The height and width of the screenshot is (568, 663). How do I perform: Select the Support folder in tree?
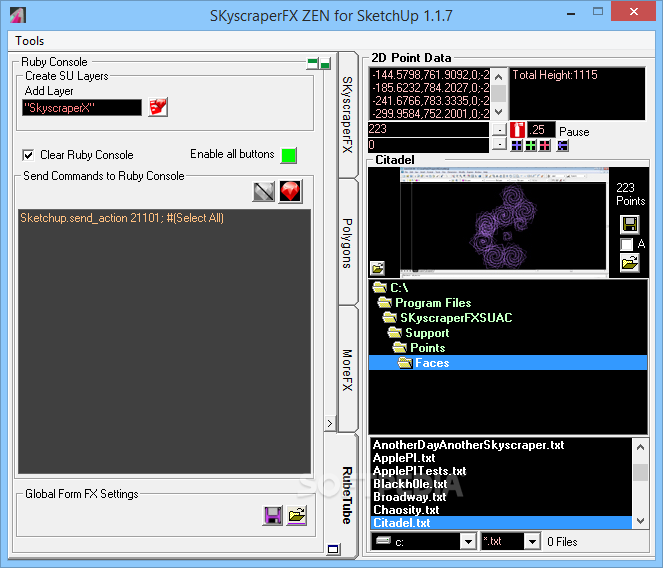click(x=508, y=333)
